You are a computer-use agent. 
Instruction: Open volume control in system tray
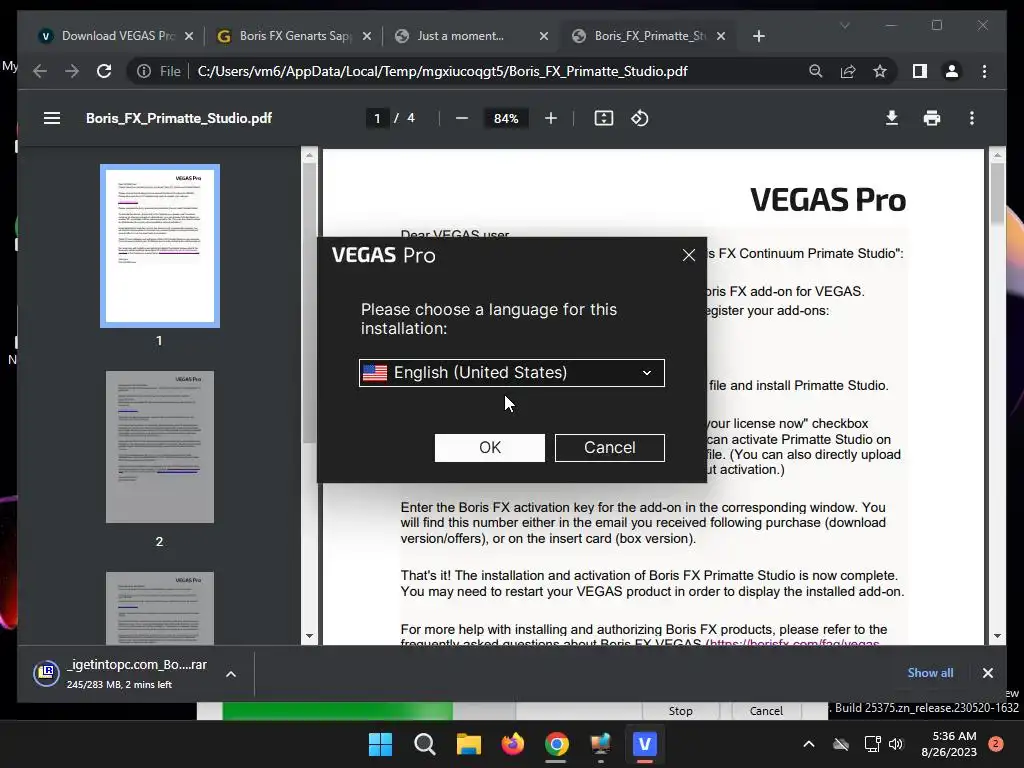click(896, 744)
